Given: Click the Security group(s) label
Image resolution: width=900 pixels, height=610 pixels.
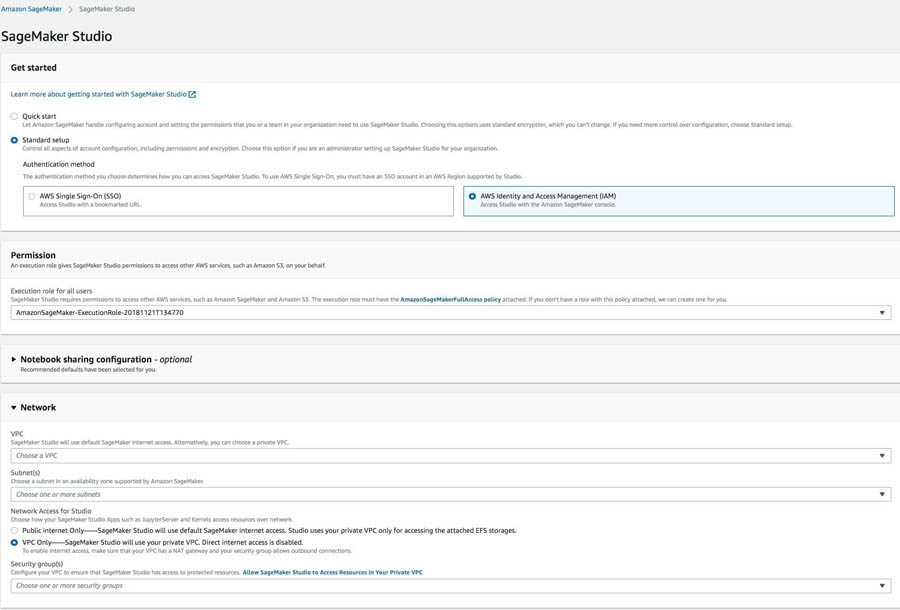Looking at the screenshot, I should coord(37,564).
